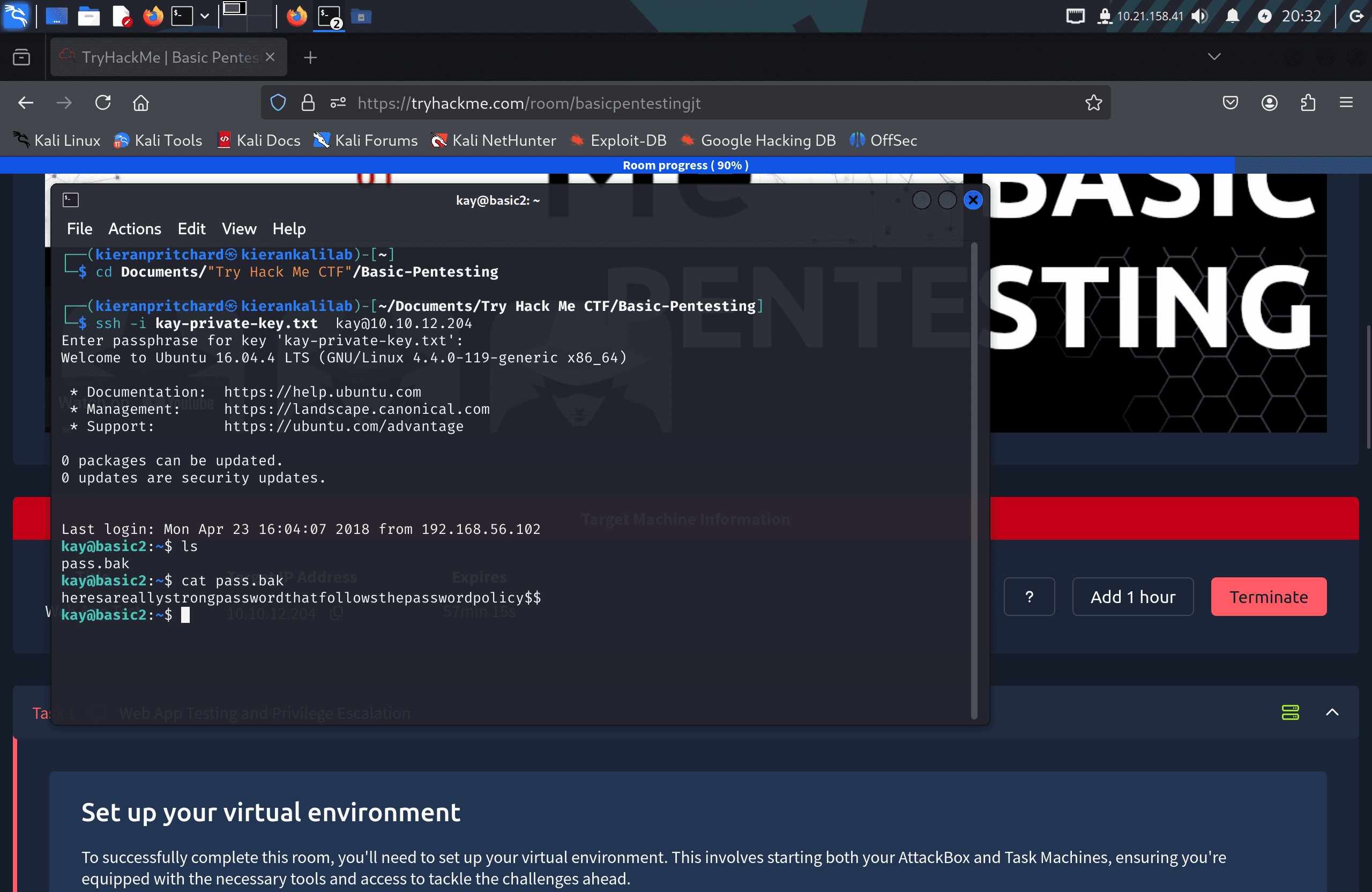Viewport: 1372px width, 892px height.
Task: Open the network connection tray icon
Action: [x=1104, y=16]
